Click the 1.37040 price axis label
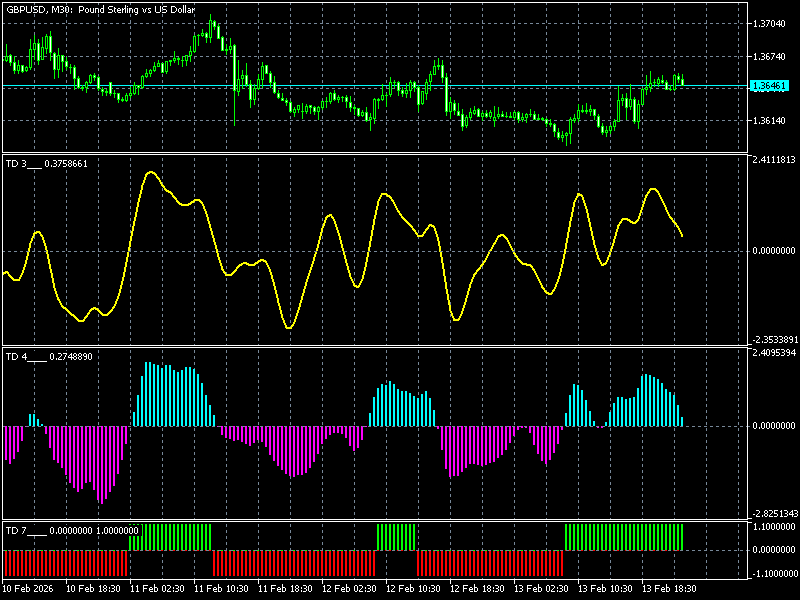800x600 pixels. point(769,23)
